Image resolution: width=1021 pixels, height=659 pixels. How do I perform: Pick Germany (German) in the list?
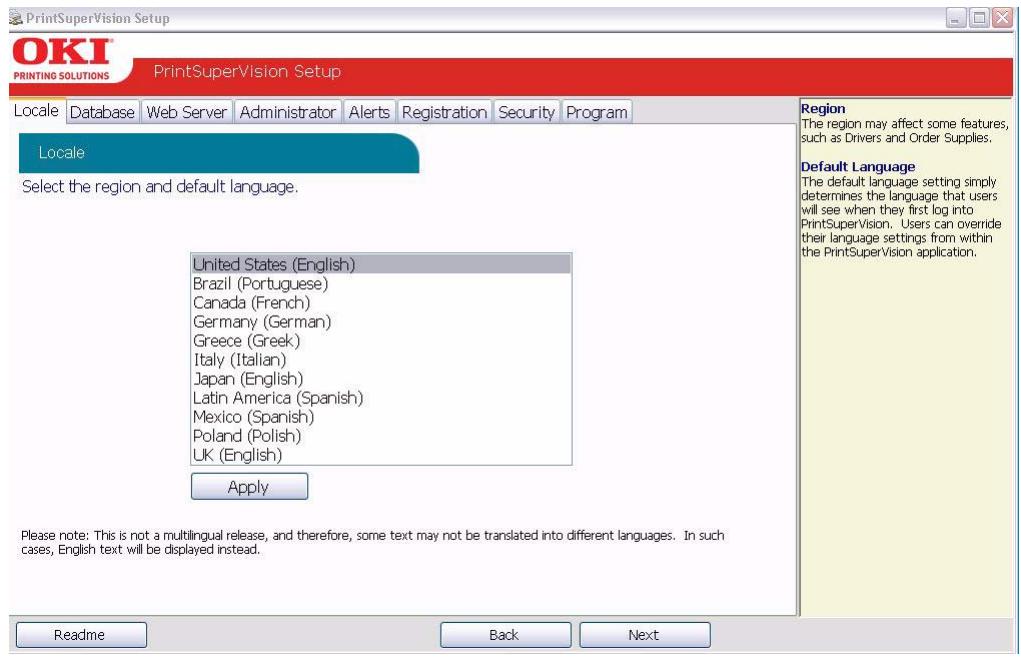381,322
